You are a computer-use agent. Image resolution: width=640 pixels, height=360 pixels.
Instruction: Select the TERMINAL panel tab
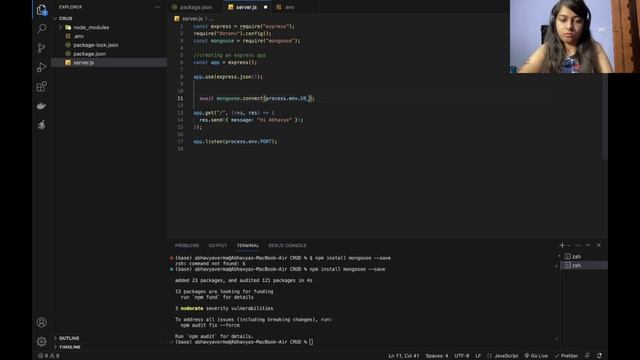248,245
